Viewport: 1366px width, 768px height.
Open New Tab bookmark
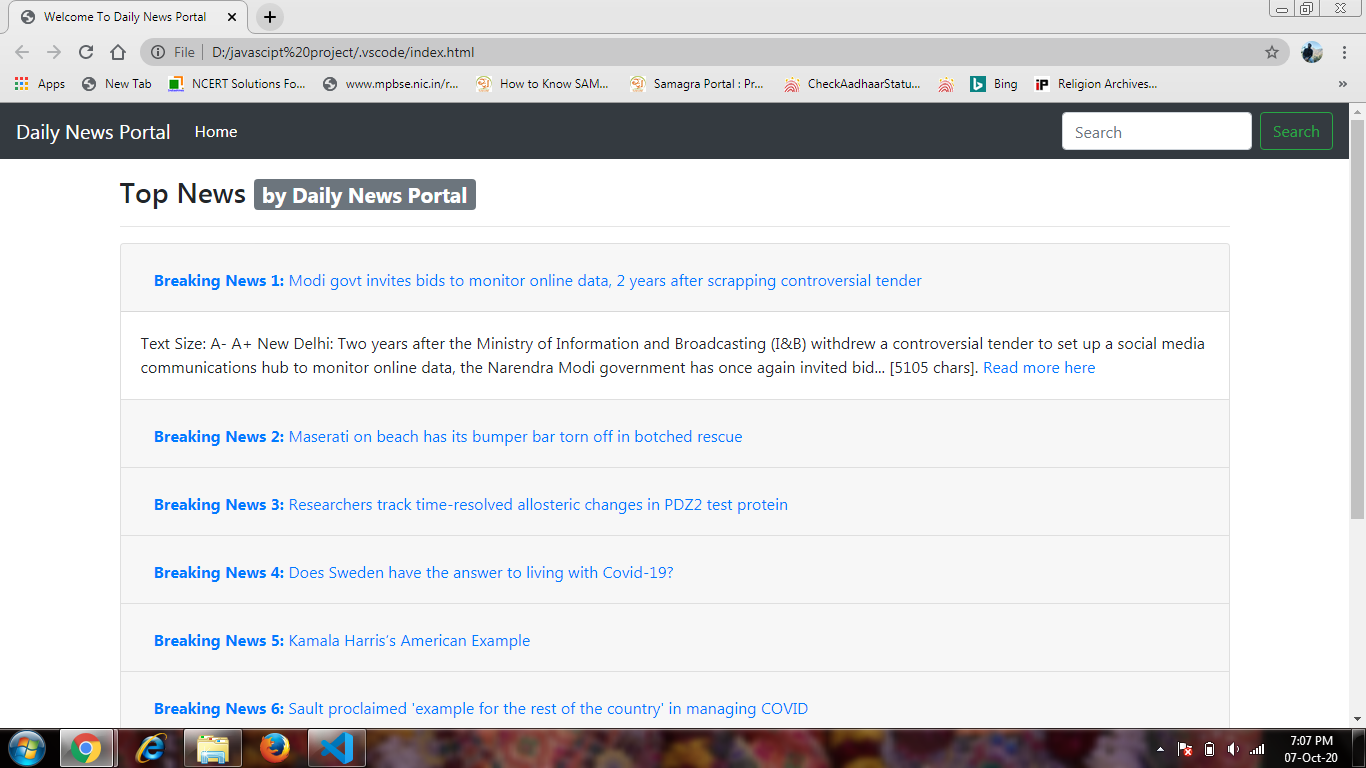click(x=116, y=84)
